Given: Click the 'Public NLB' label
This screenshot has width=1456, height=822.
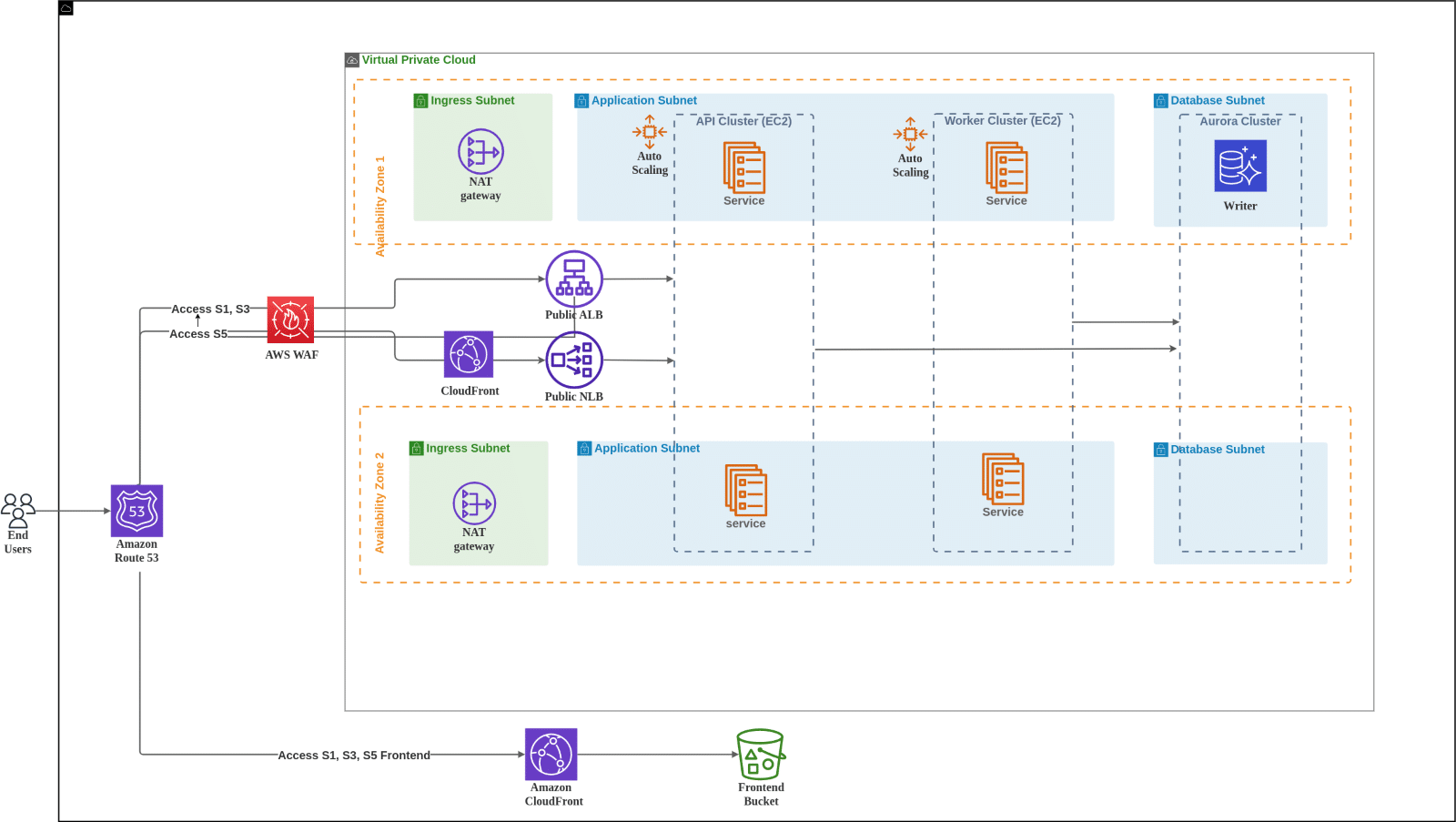Looking at the screenshot, I should click(x=574, y=397).
